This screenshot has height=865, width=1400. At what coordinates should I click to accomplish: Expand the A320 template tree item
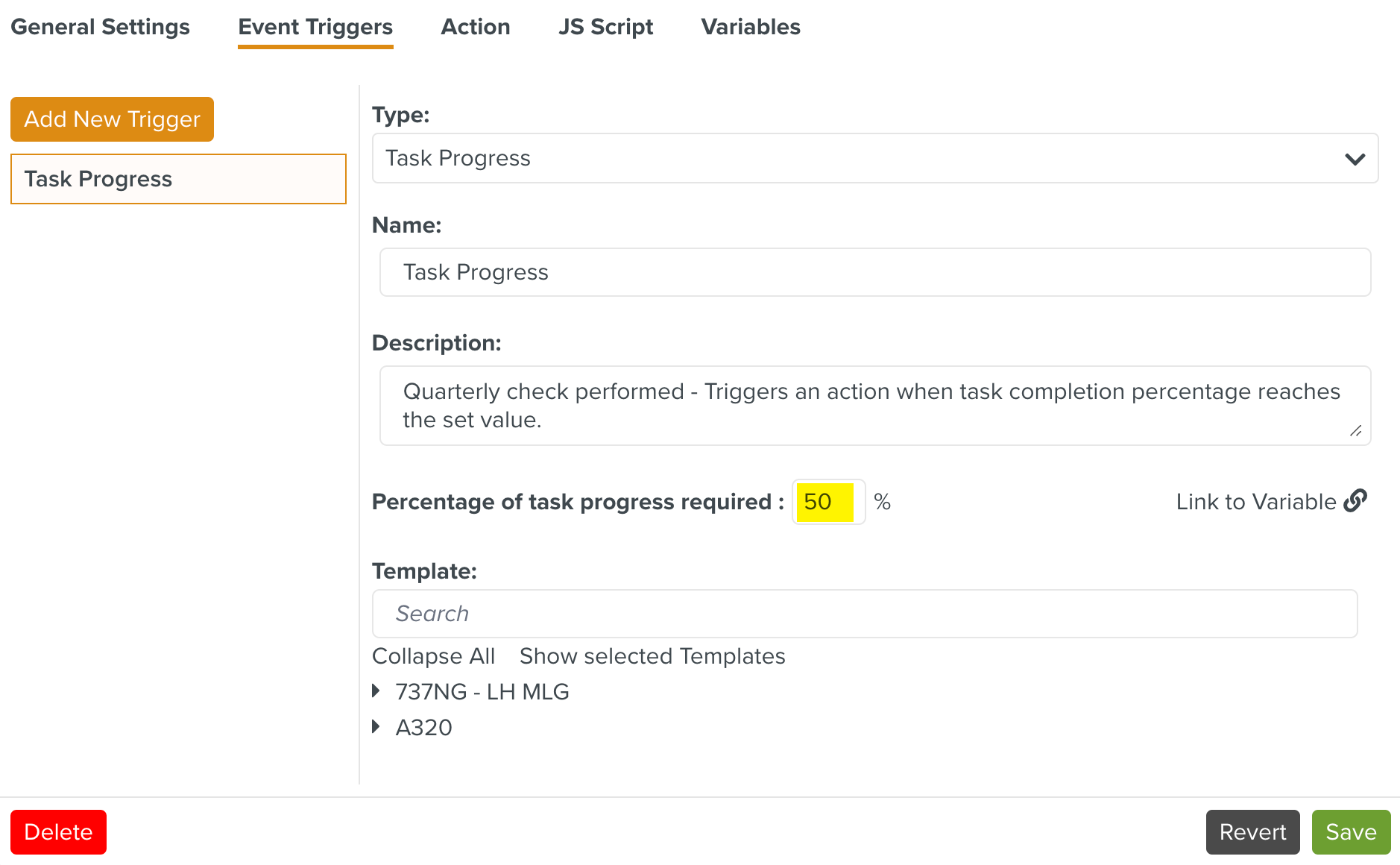point(376,727)
